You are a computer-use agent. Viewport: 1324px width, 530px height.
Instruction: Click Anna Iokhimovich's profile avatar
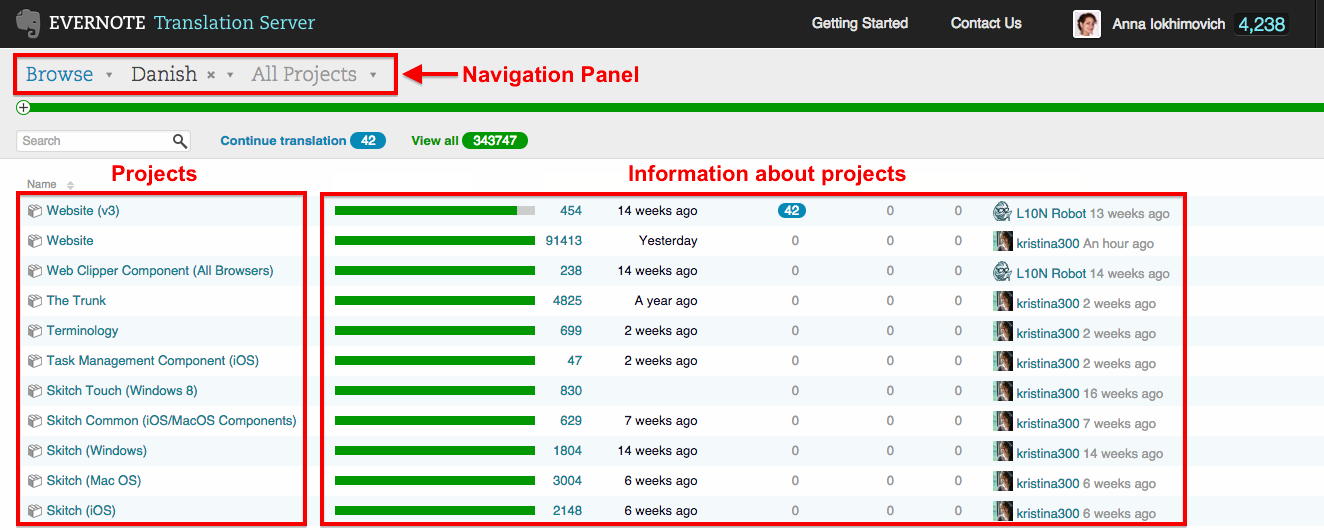(x=1086, y=24)
